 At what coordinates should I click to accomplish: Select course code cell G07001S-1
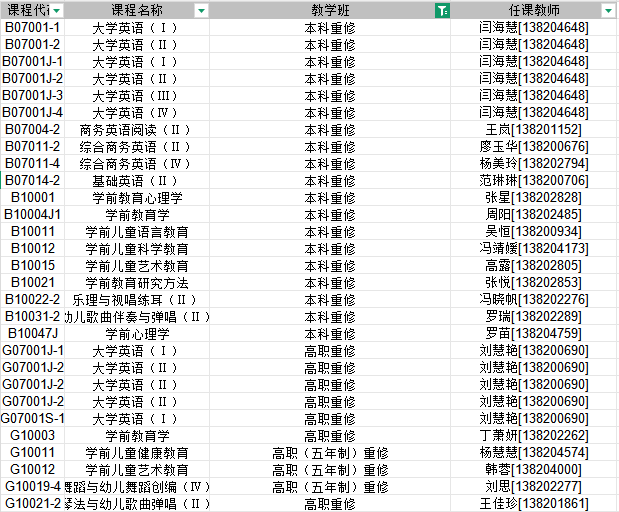point(32,418)
